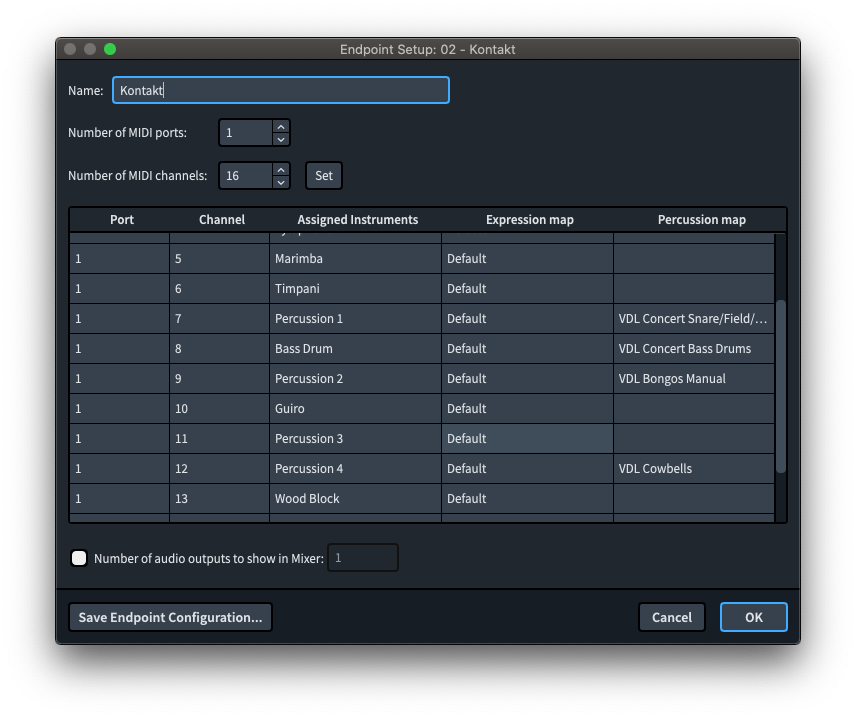Open Expression map Default for Bass Drum
856x718 pixels.
click(x=527, y=349)
